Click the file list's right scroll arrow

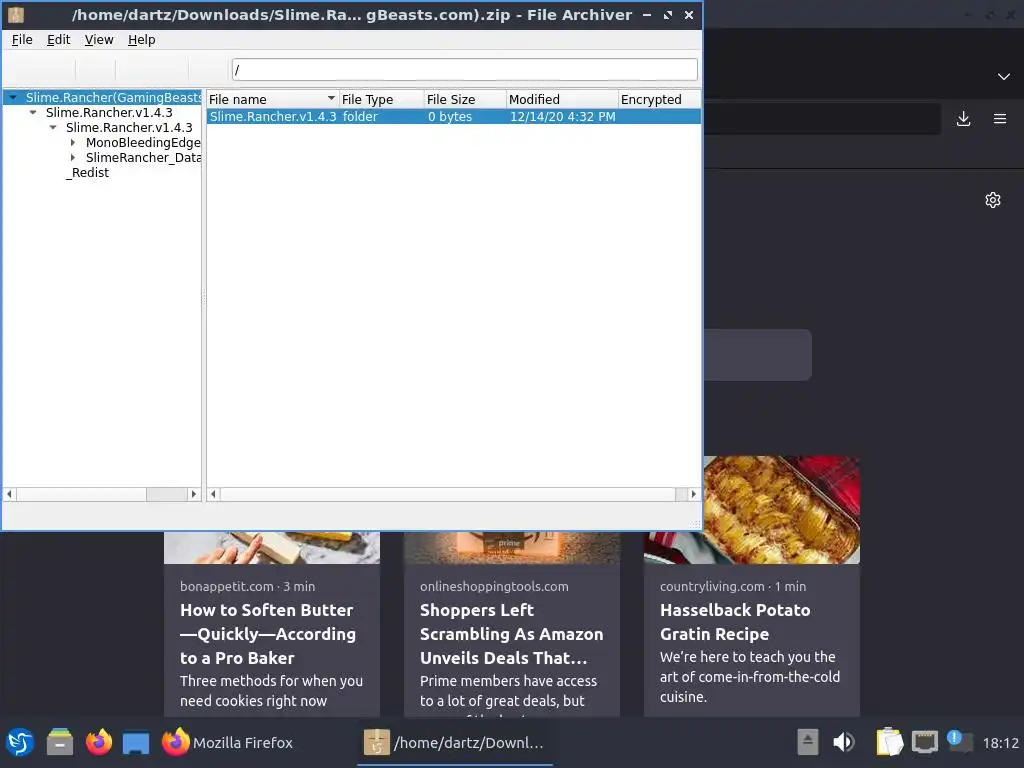pos(694,494)
